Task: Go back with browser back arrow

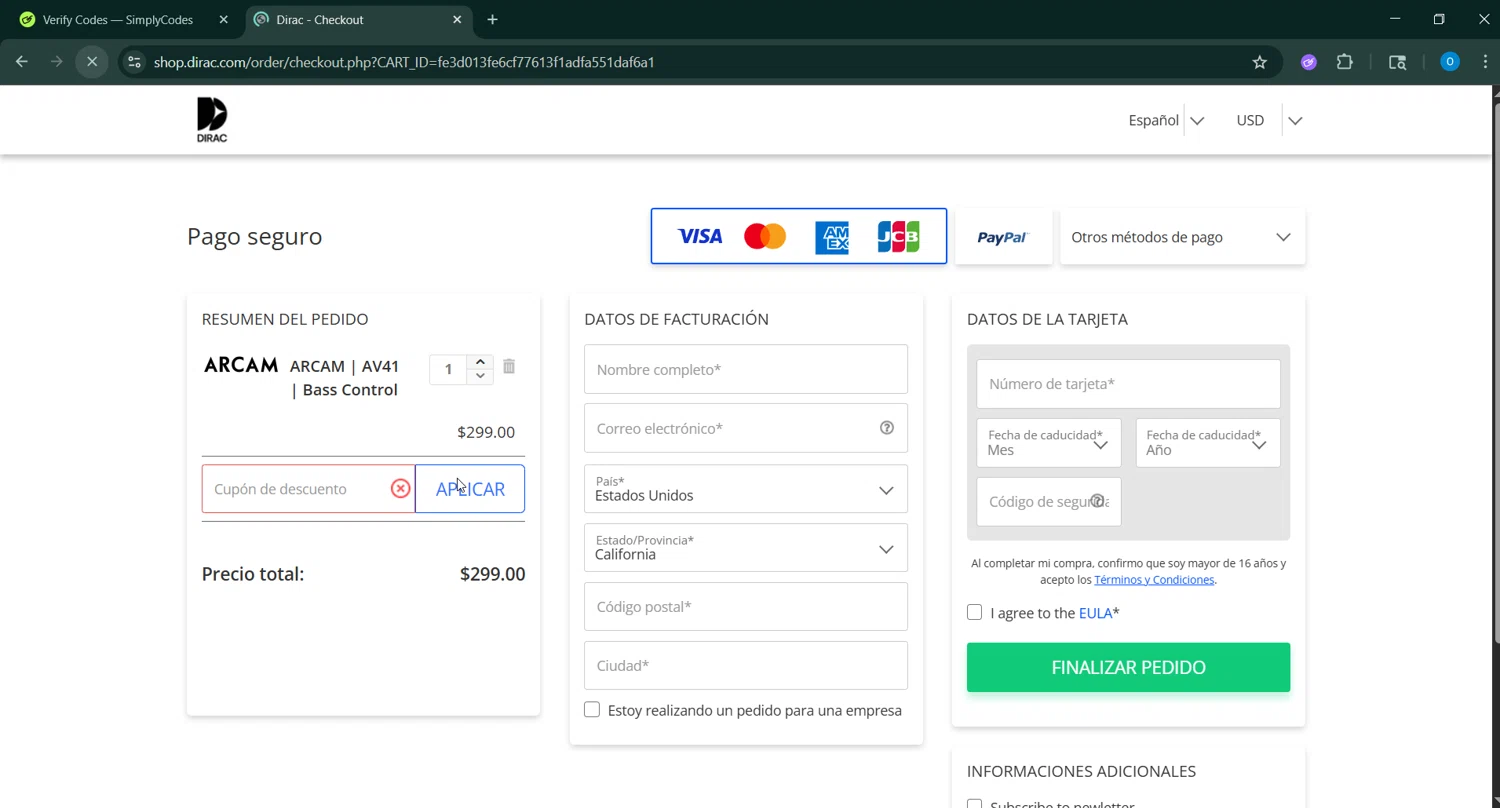Action: point(22,62)
